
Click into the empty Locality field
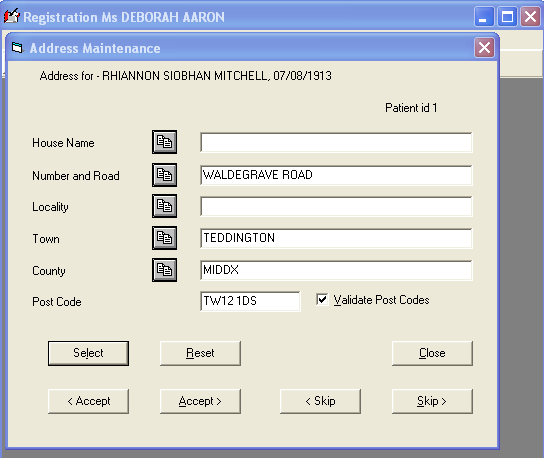pyautogui.click(x=336, y=206)
